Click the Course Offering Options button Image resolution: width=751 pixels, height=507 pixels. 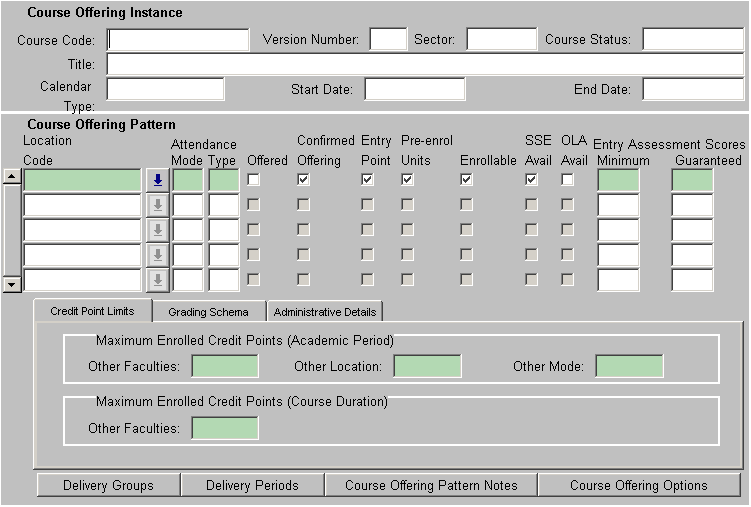point(639,485)
